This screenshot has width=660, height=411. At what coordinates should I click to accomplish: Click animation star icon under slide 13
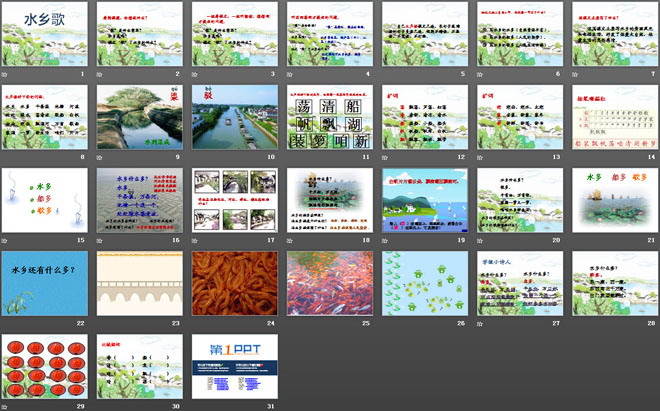480,158
